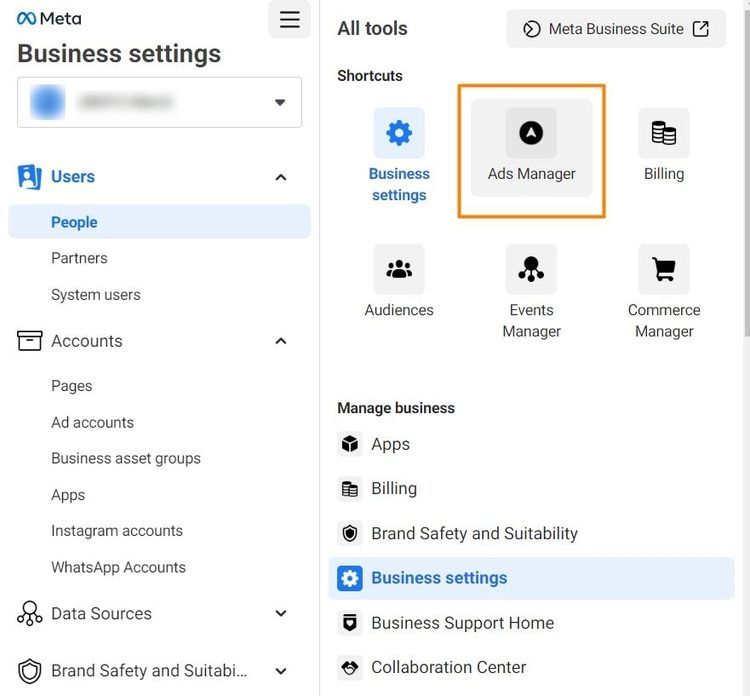Click the Accounts section label
This screenshot has width=750, height=696.
[x=87, y=341]
